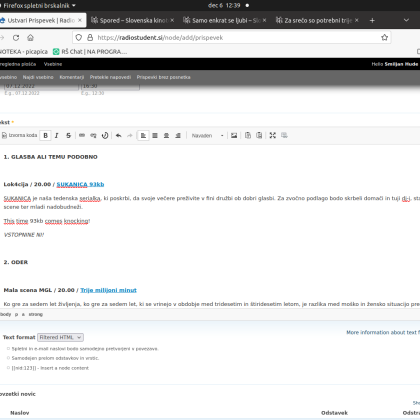The width and height of the screenshot is (420, 420).
Task: Switch to the Samo enkrat se ljubi tab
Action: tap(225, 20)
